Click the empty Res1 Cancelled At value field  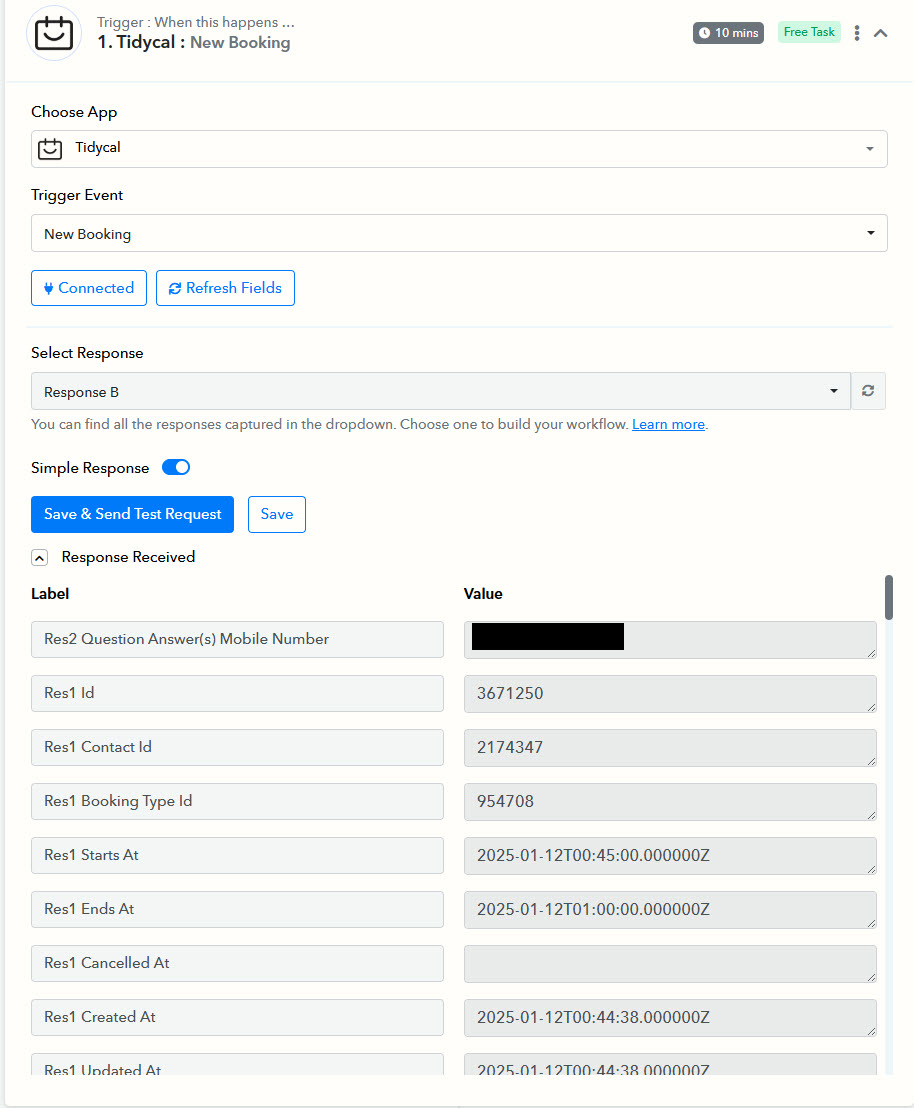point(670,964)
